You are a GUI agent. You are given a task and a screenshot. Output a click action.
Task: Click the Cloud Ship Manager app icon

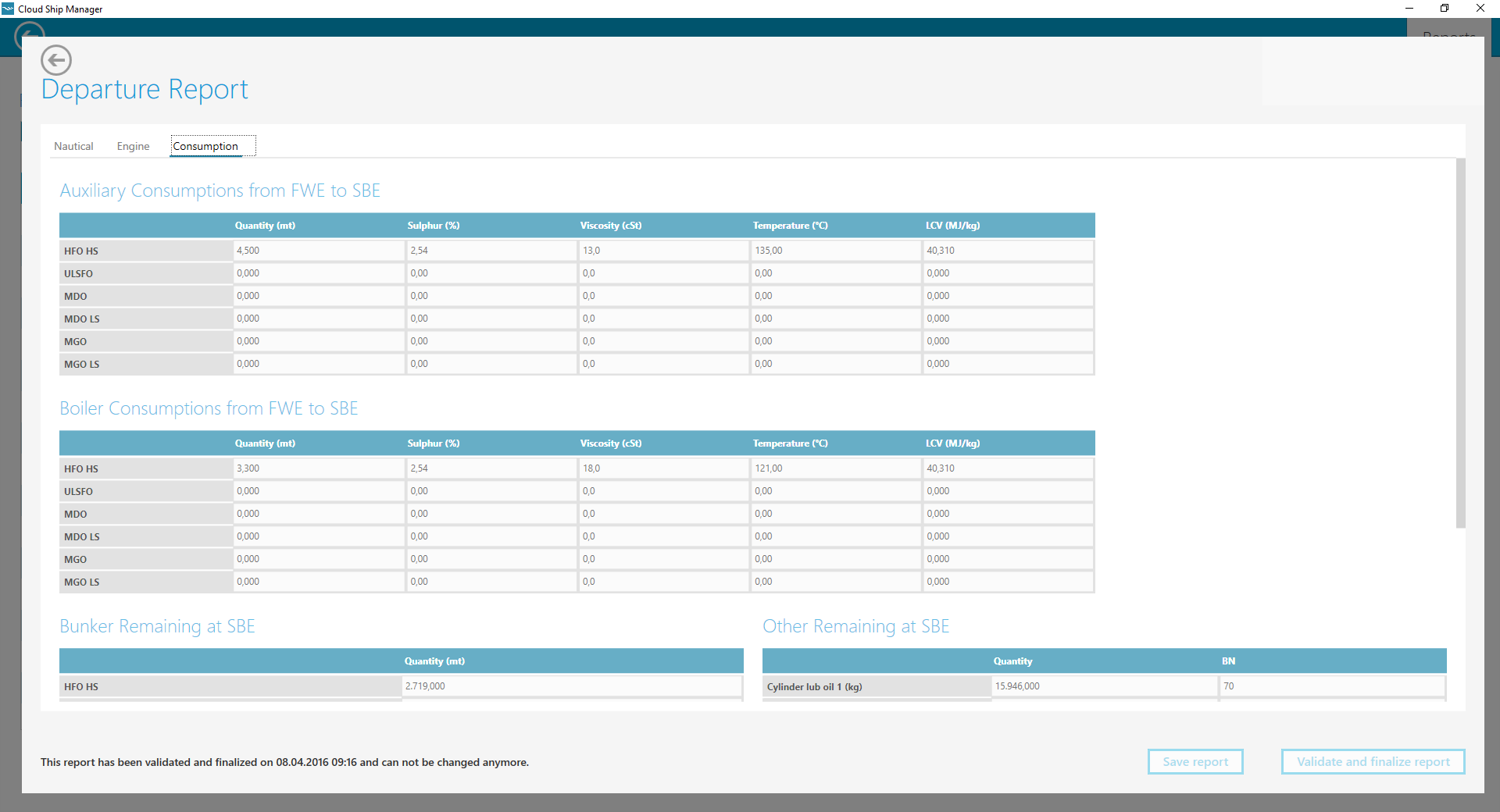9,9
